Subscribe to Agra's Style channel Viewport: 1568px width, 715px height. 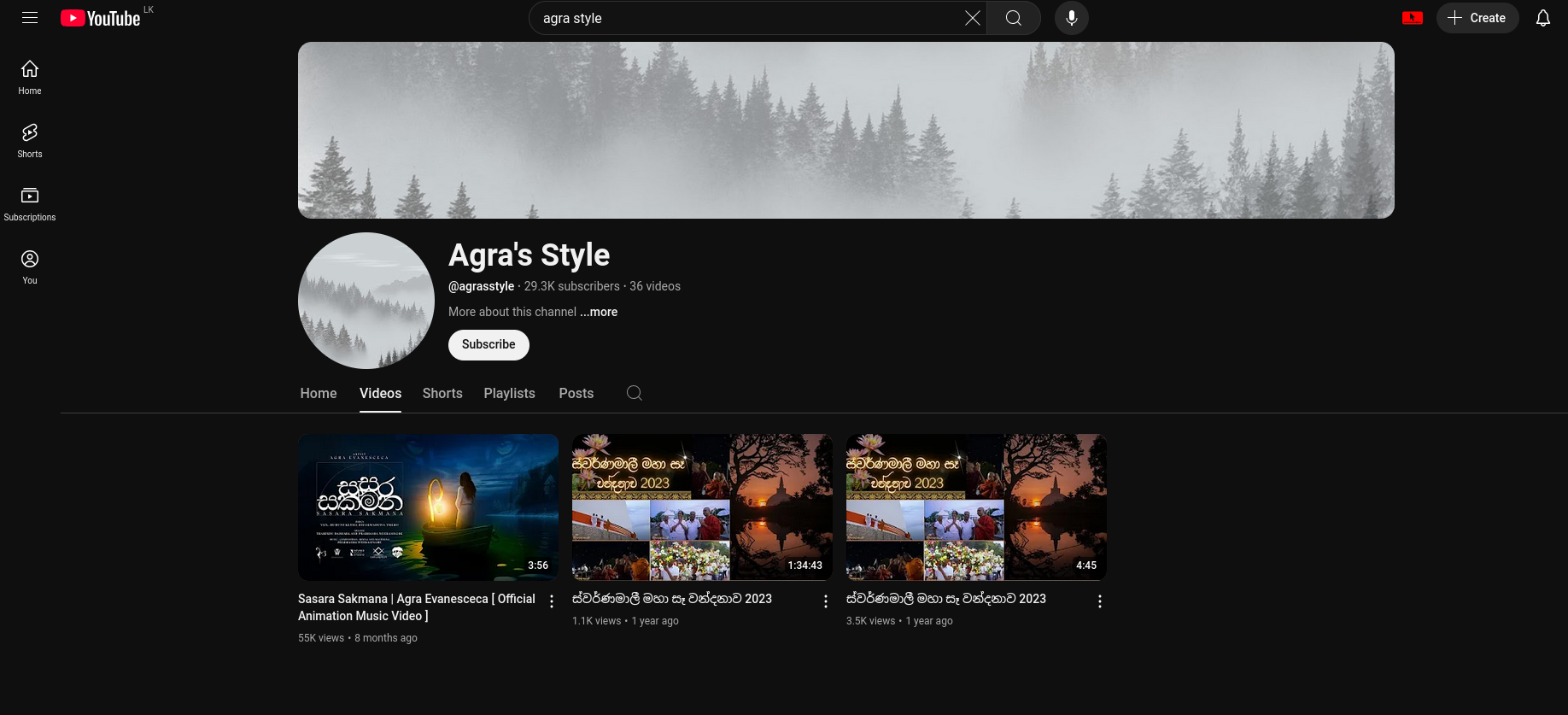489,344
